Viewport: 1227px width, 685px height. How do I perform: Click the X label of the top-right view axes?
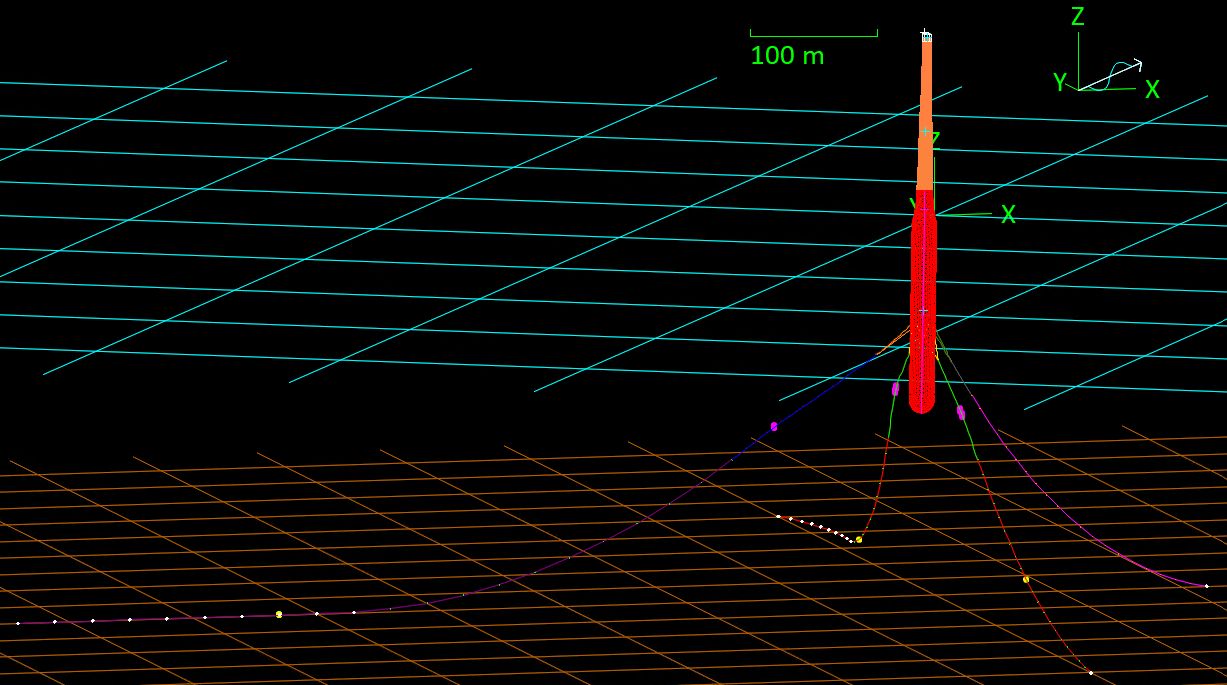coord(1152,90)
